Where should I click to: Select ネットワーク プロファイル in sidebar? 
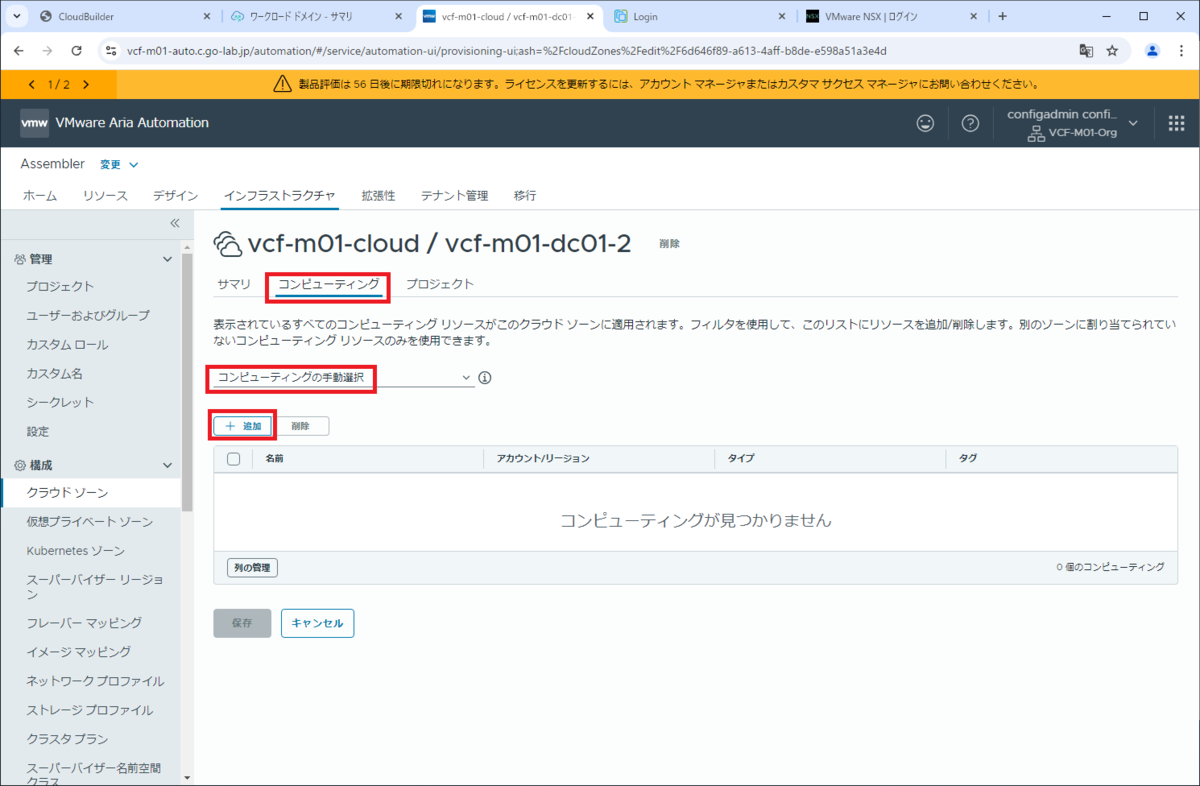pos(95,681)
